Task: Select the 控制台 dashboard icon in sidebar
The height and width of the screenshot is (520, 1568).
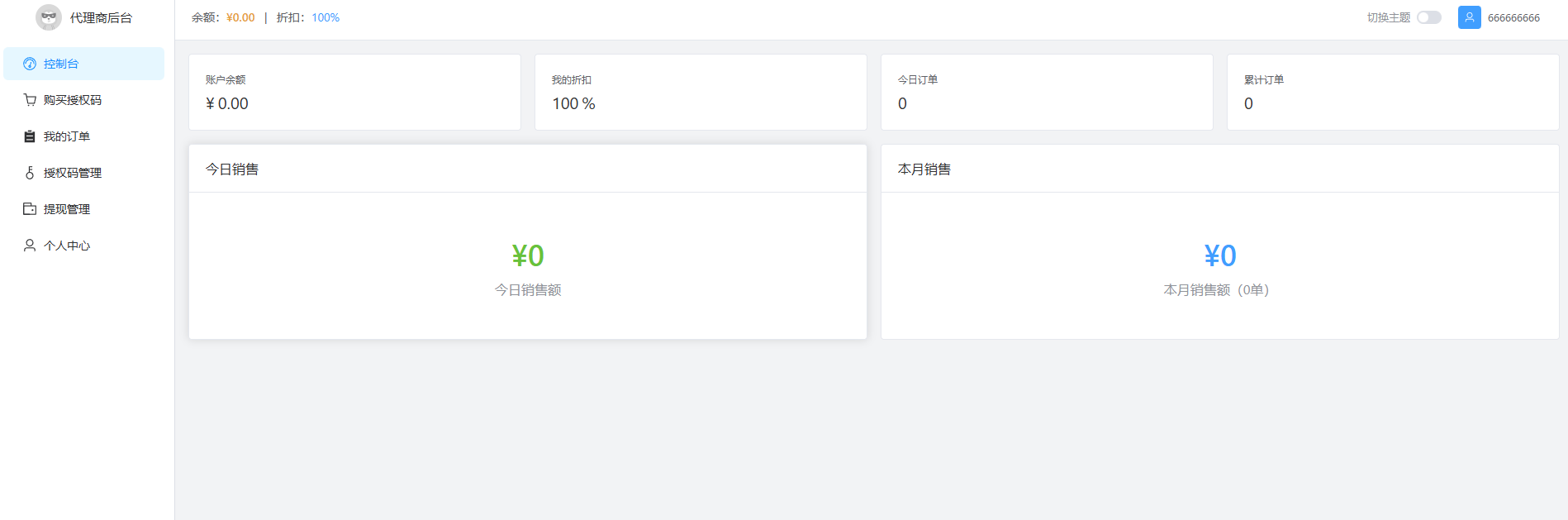Action: pos(30,63)
